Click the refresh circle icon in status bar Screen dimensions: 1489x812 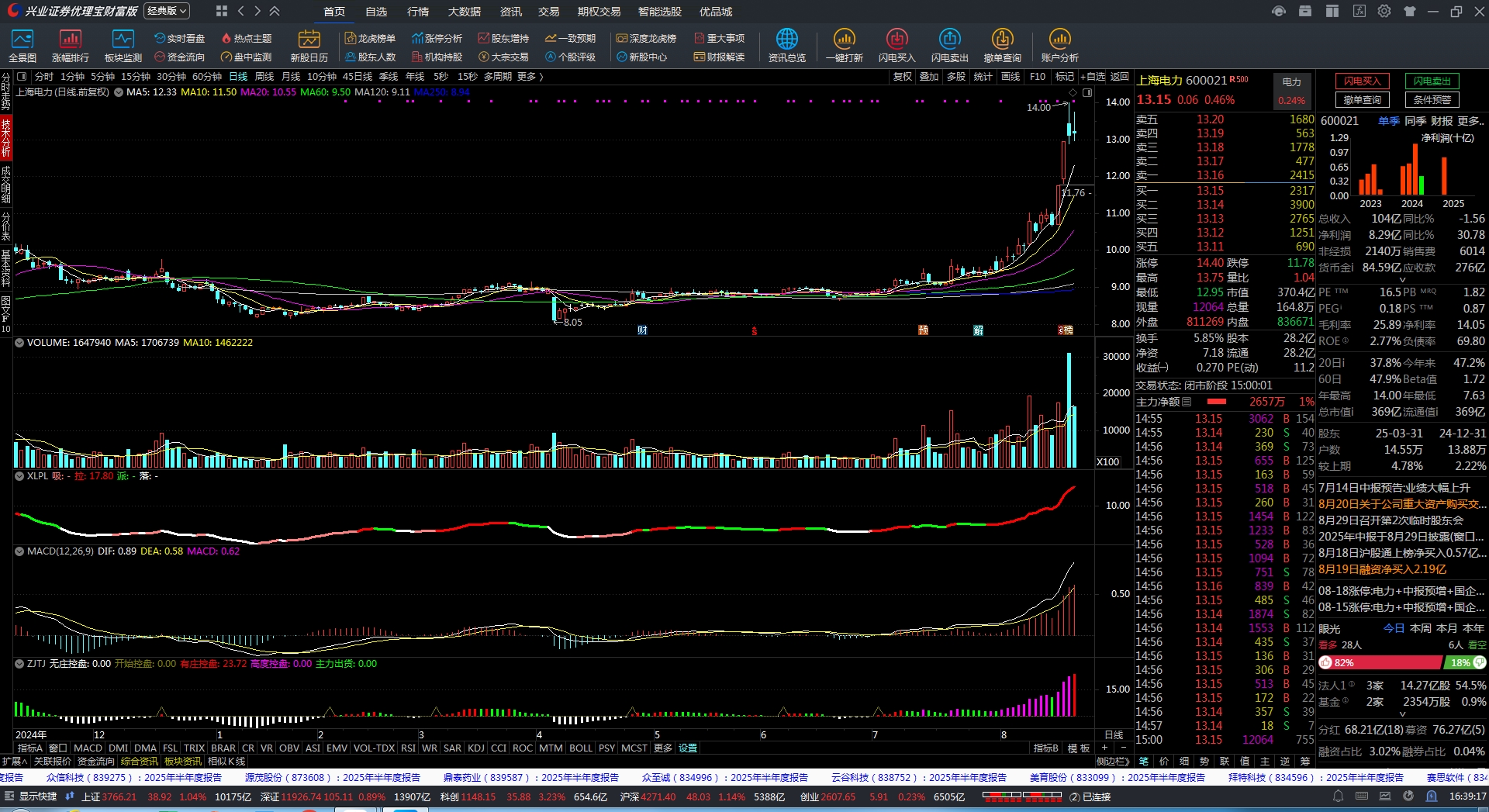[1409, 796]
